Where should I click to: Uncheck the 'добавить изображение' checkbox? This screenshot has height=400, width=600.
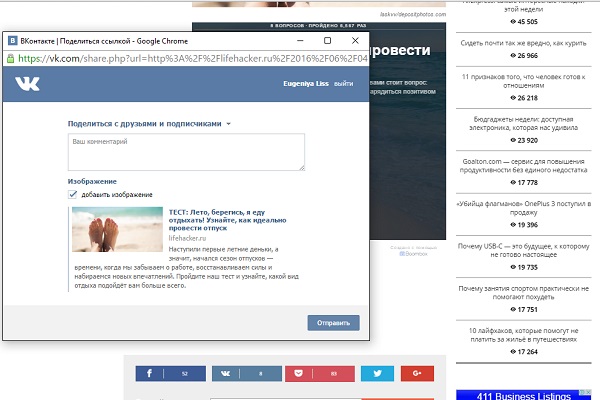pyautogui.click(x=73, y=194)
